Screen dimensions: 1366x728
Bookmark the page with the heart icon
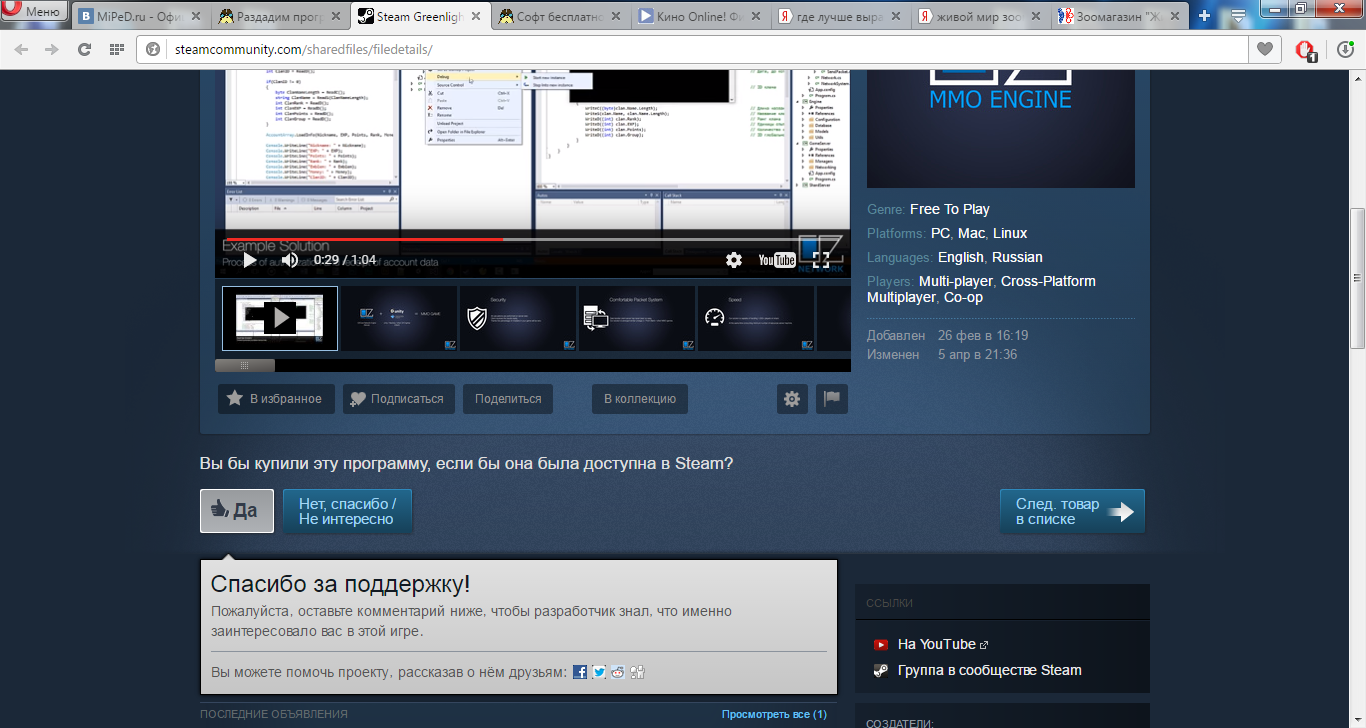[x=1266, y=49]
